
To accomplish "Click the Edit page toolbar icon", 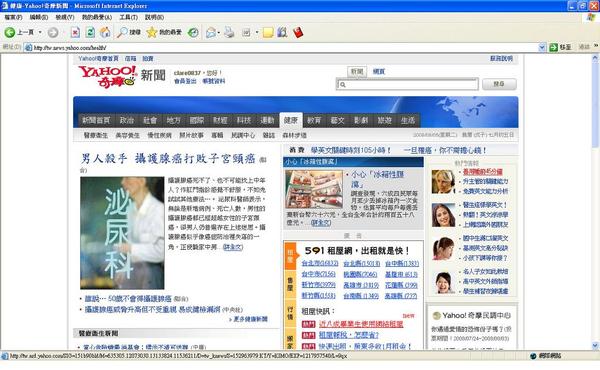I will (x=246, y=33).
